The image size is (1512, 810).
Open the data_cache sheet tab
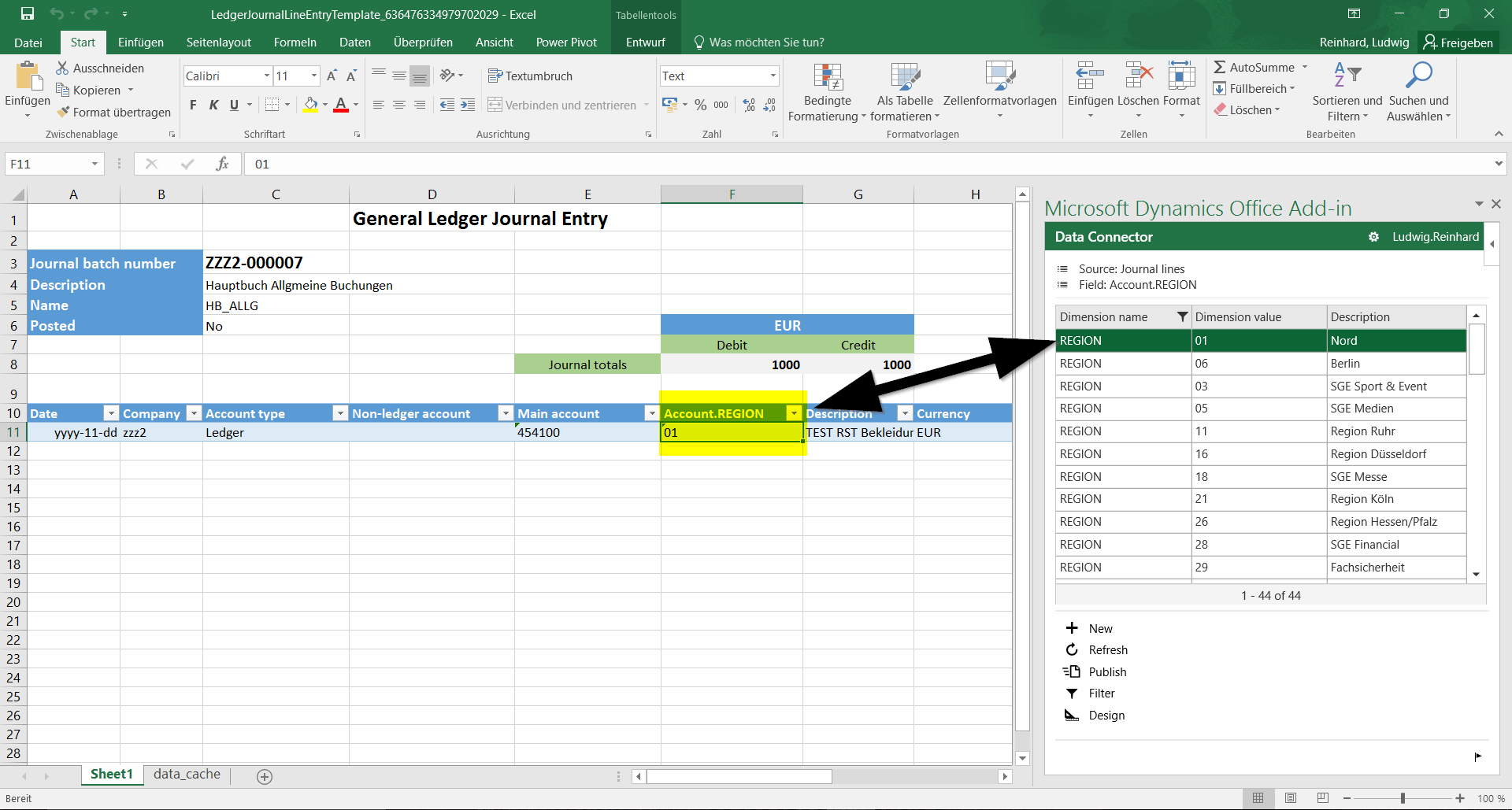click(x=186, y=774)
